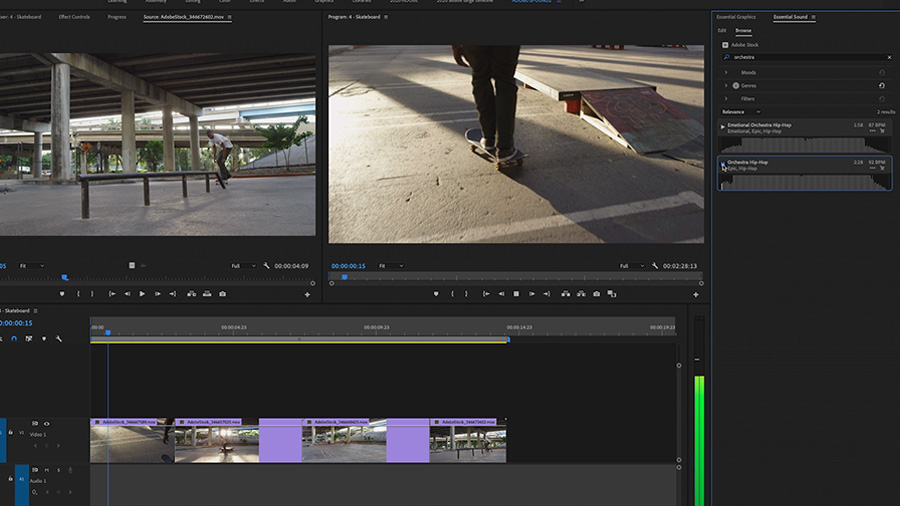Open the Program monitor button editor plus icon
900x506 pixels.
pos(696,294)
